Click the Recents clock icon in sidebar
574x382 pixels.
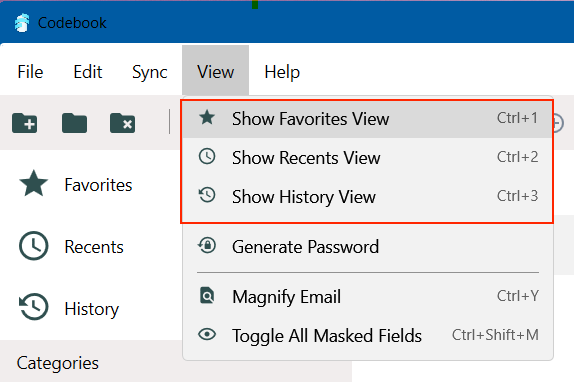tap(33, 246)
